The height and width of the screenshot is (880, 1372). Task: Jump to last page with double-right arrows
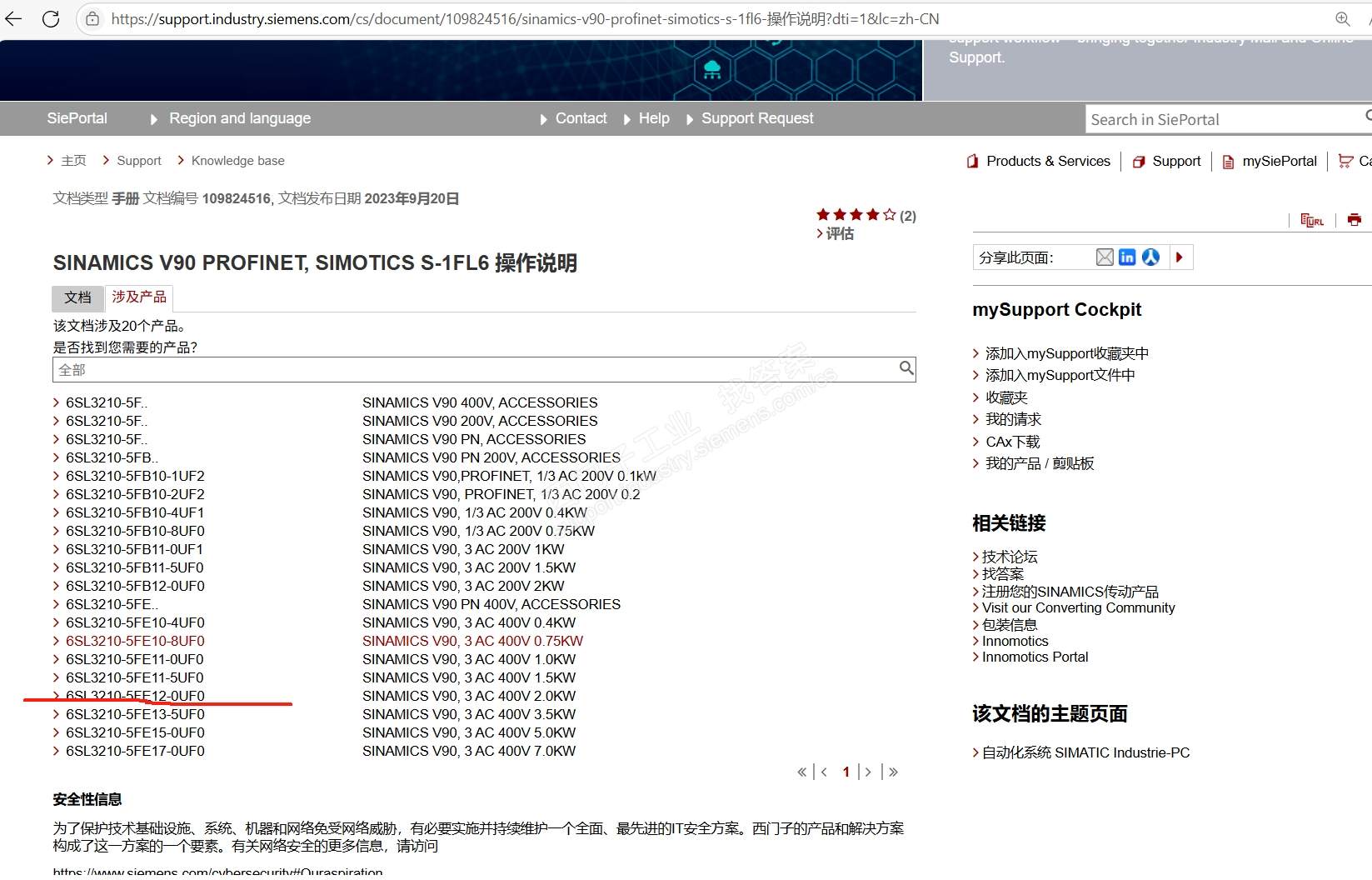point(893,772)
